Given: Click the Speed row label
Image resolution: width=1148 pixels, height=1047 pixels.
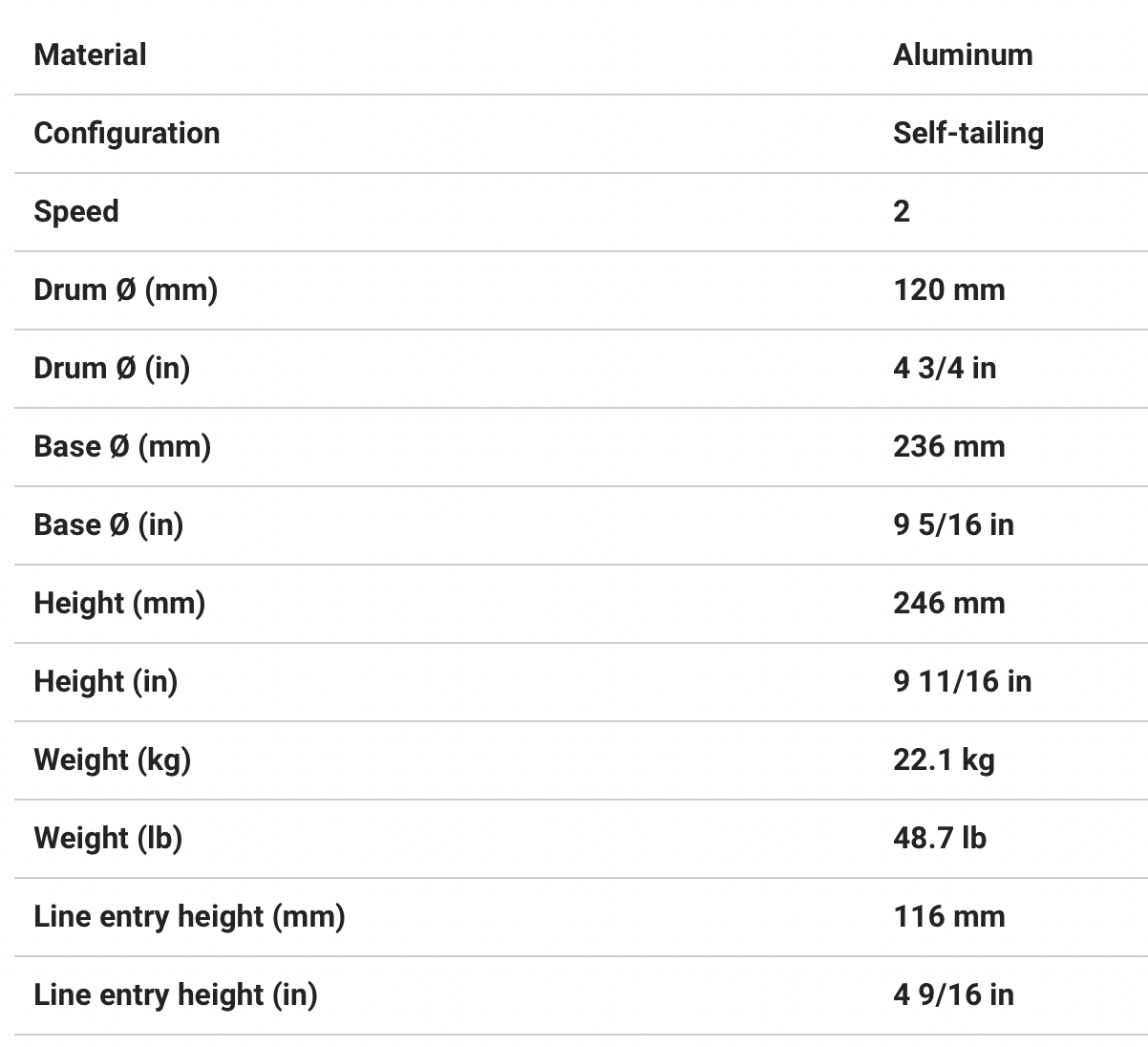Looking at the screenshot, I should tap(76, 211).
